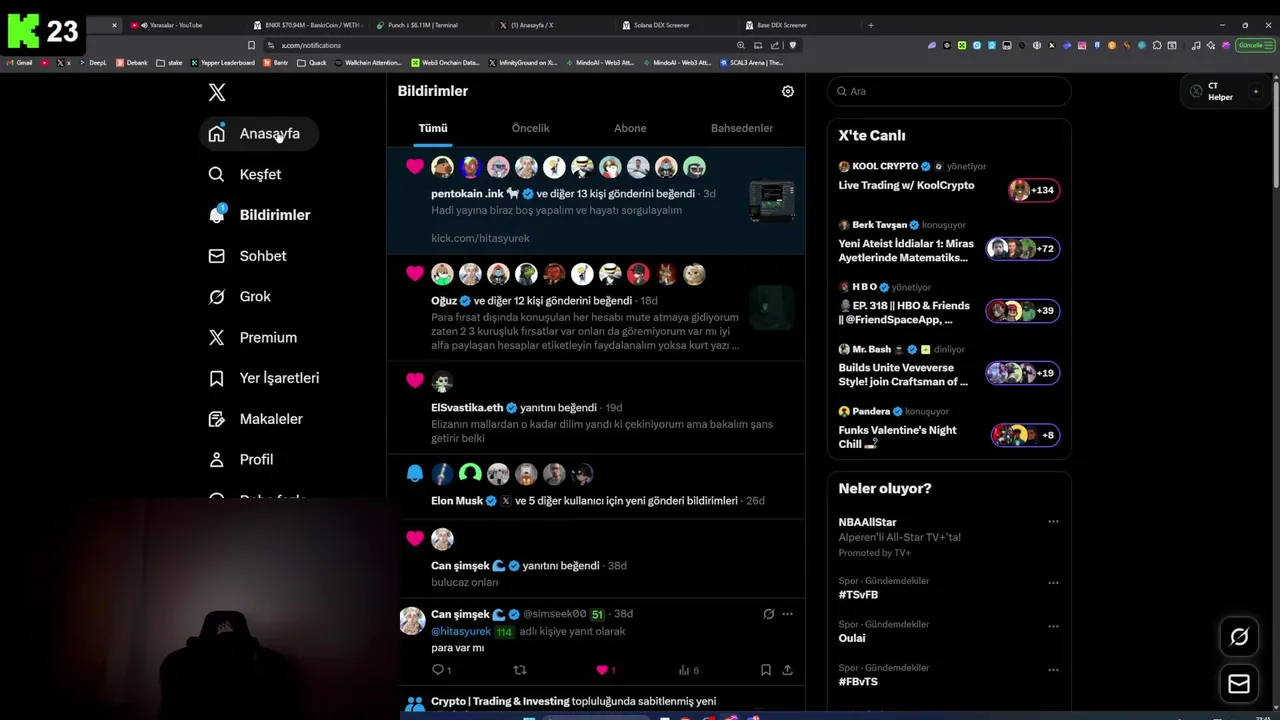
Task: Open Can şimşek's avatar on the reply post
Action: pos(412,621)
